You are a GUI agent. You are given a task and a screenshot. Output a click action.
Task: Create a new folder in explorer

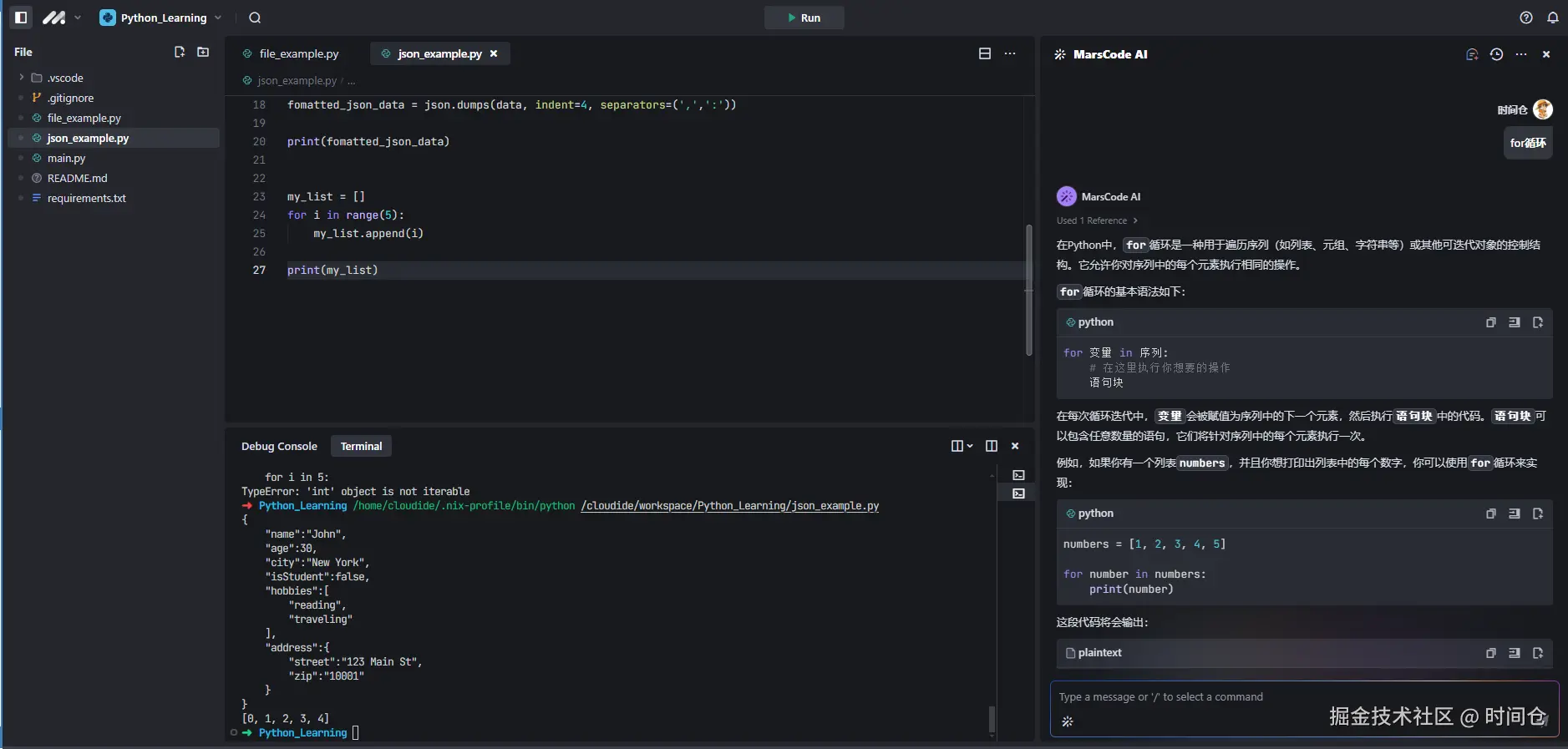[203, 52]
